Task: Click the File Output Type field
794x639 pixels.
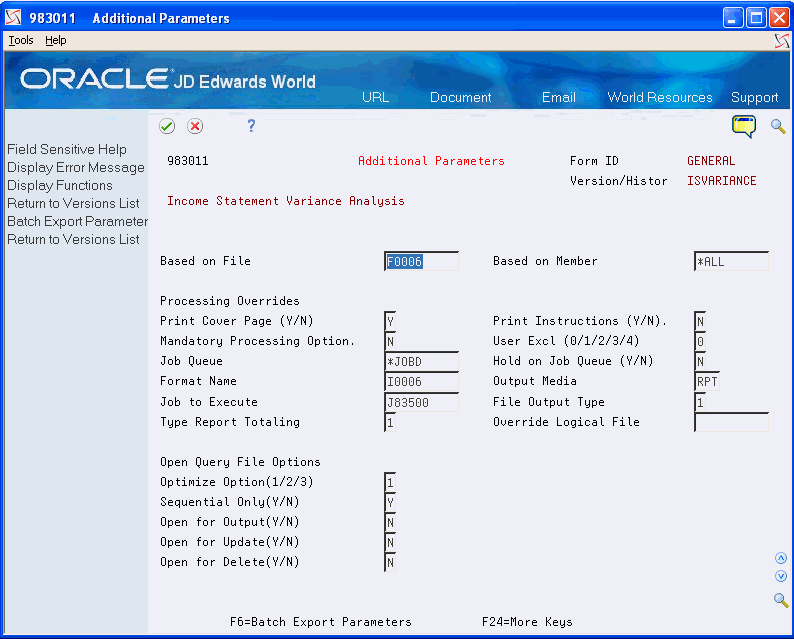Action: point(700,402)
